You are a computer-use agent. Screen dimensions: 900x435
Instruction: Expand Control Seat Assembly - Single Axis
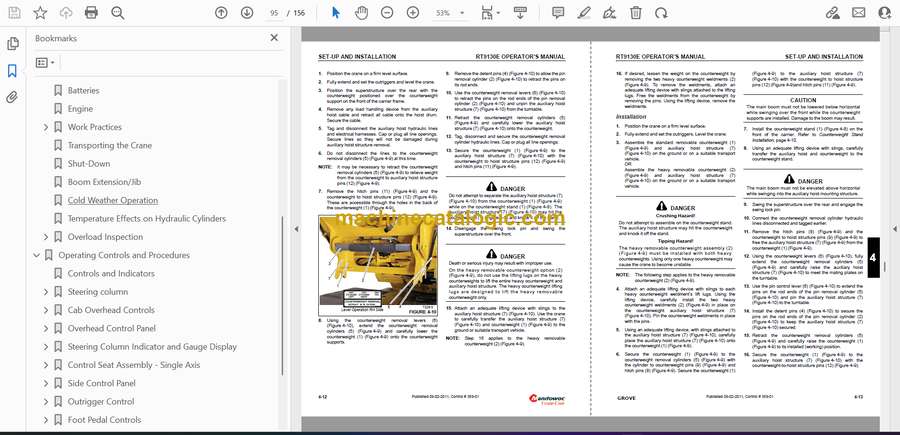pos(46,365)
